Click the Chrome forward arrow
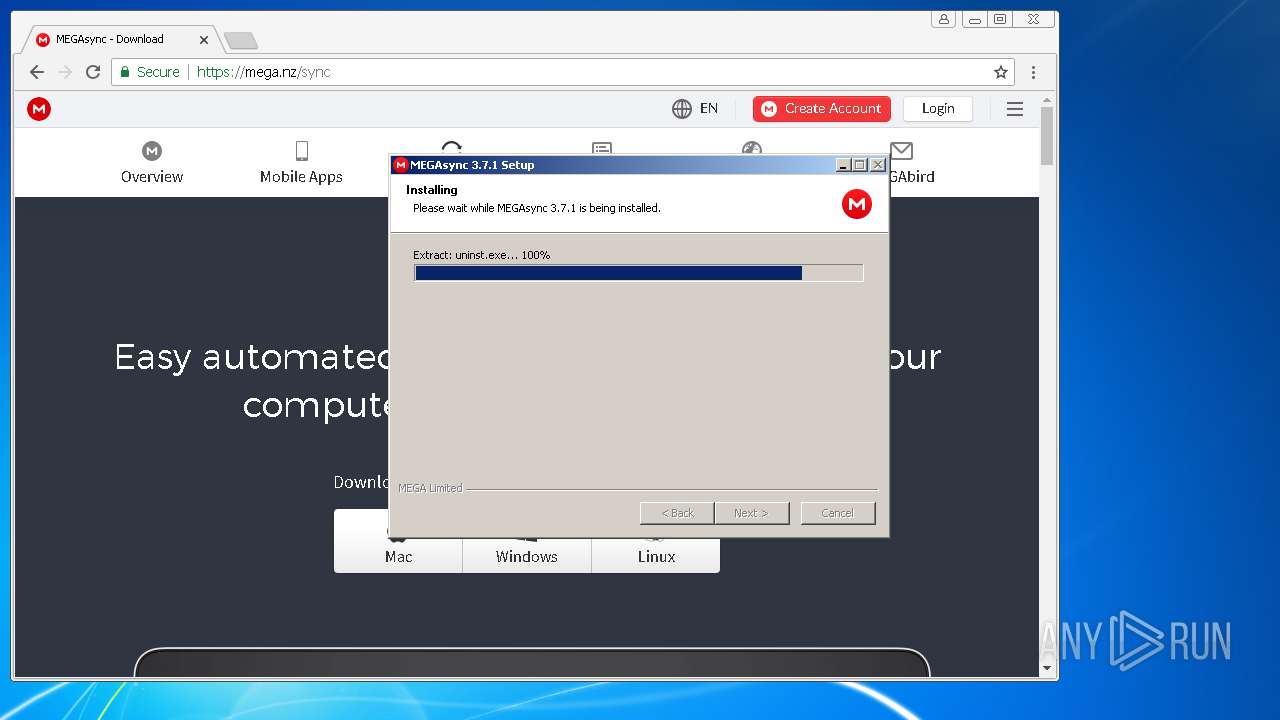This screenshot has width=1280, height=720. 65,72
